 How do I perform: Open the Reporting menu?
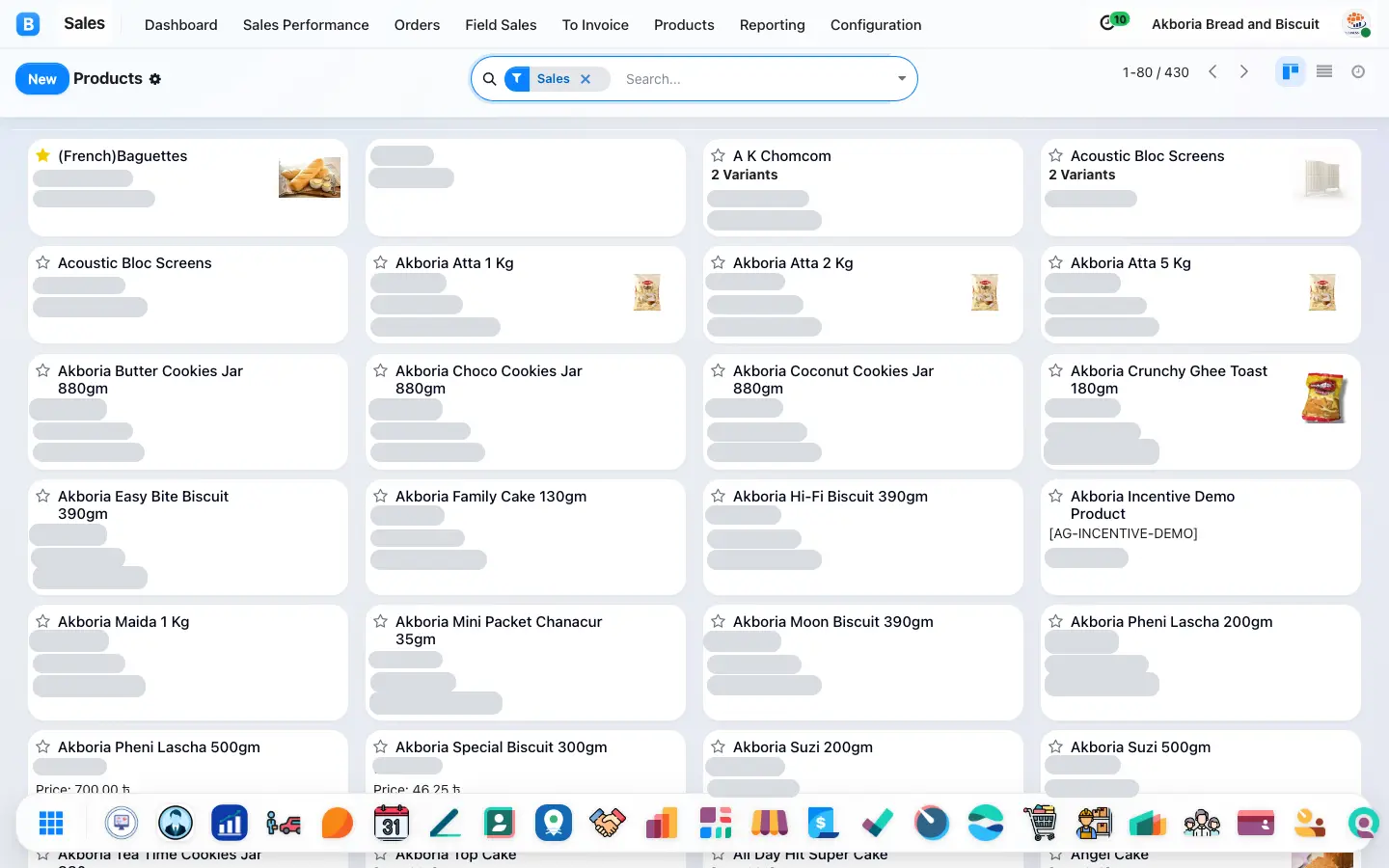[772, 25]
